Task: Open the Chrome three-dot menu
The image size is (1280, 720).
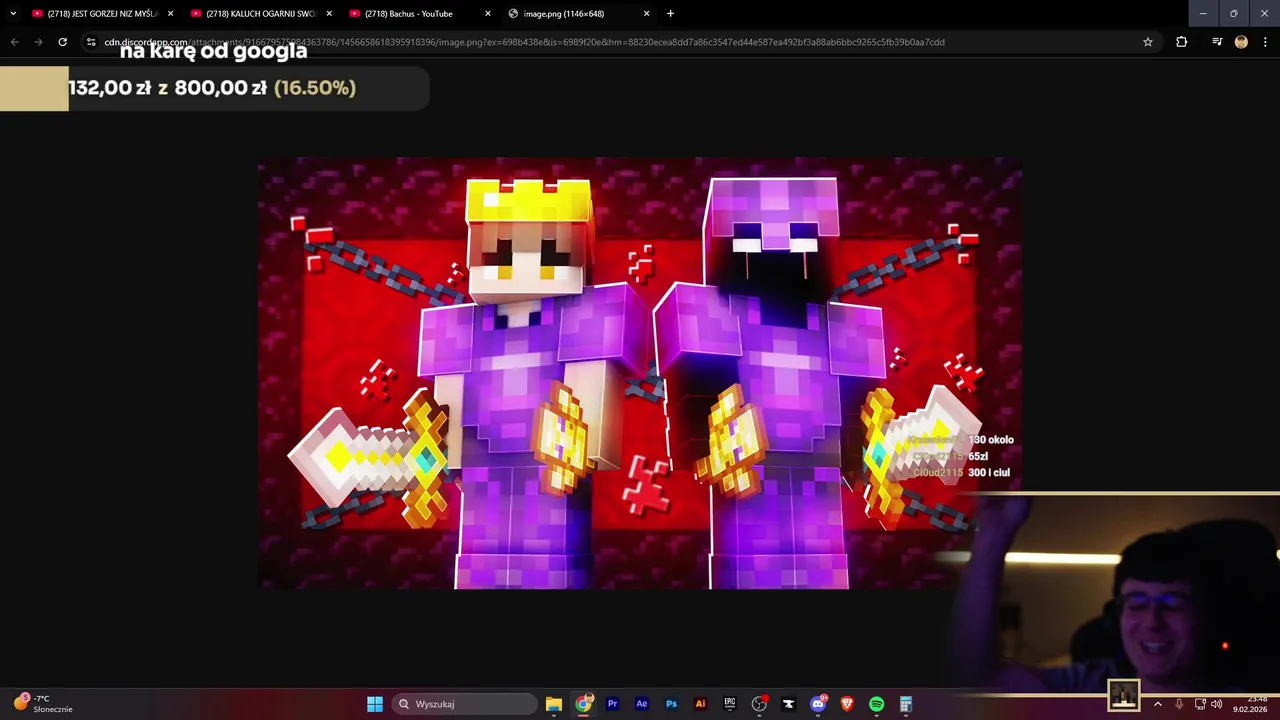Action: 1266,42
